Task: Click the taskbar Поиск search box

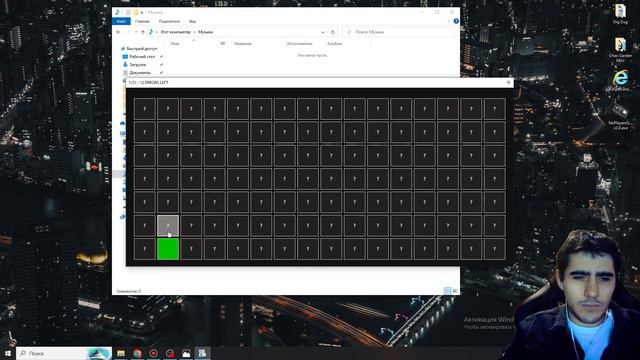Action: (64, 353)
